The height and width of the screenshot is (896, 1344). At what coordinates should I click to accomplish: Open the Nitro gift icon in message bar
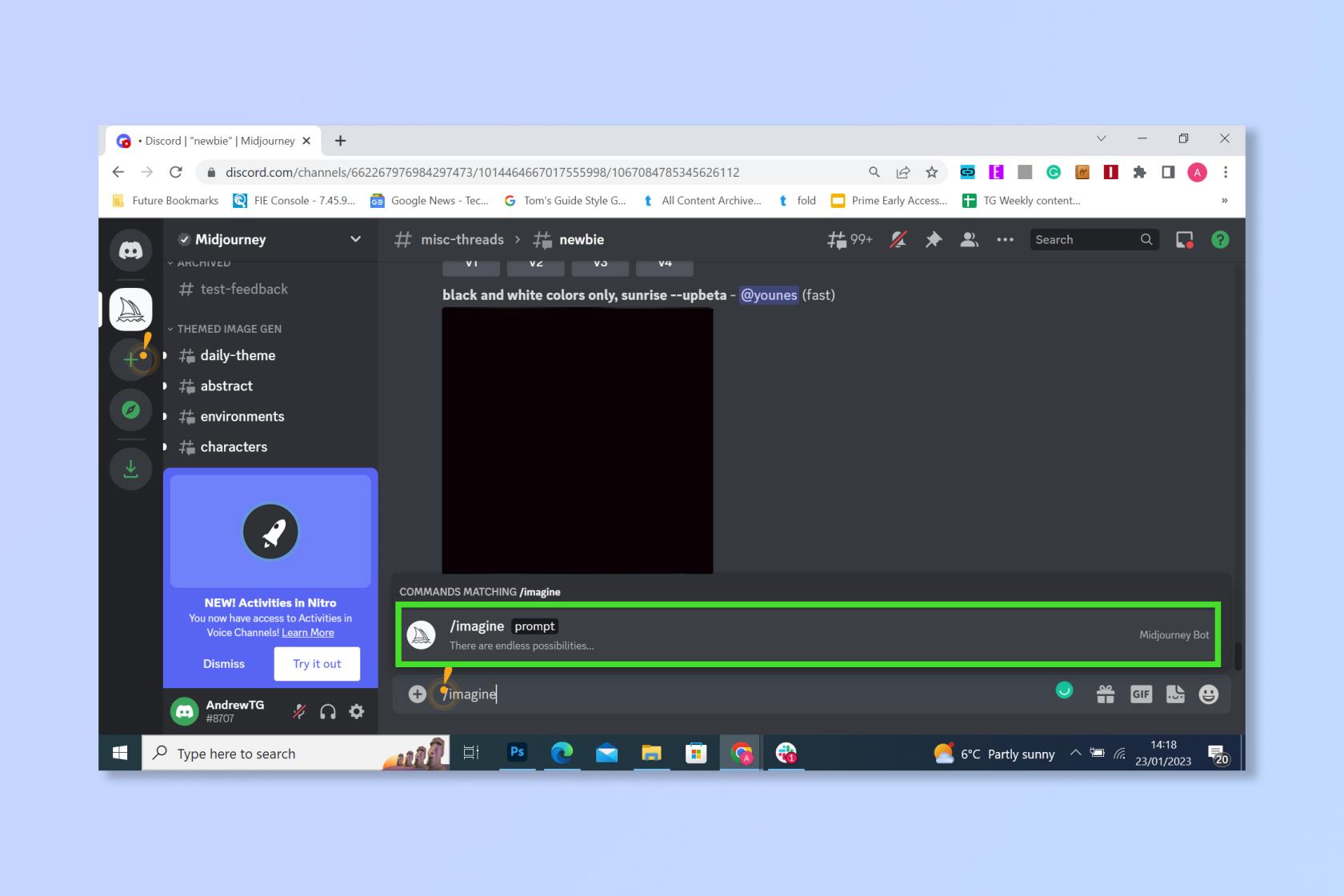pos(1106,694)
